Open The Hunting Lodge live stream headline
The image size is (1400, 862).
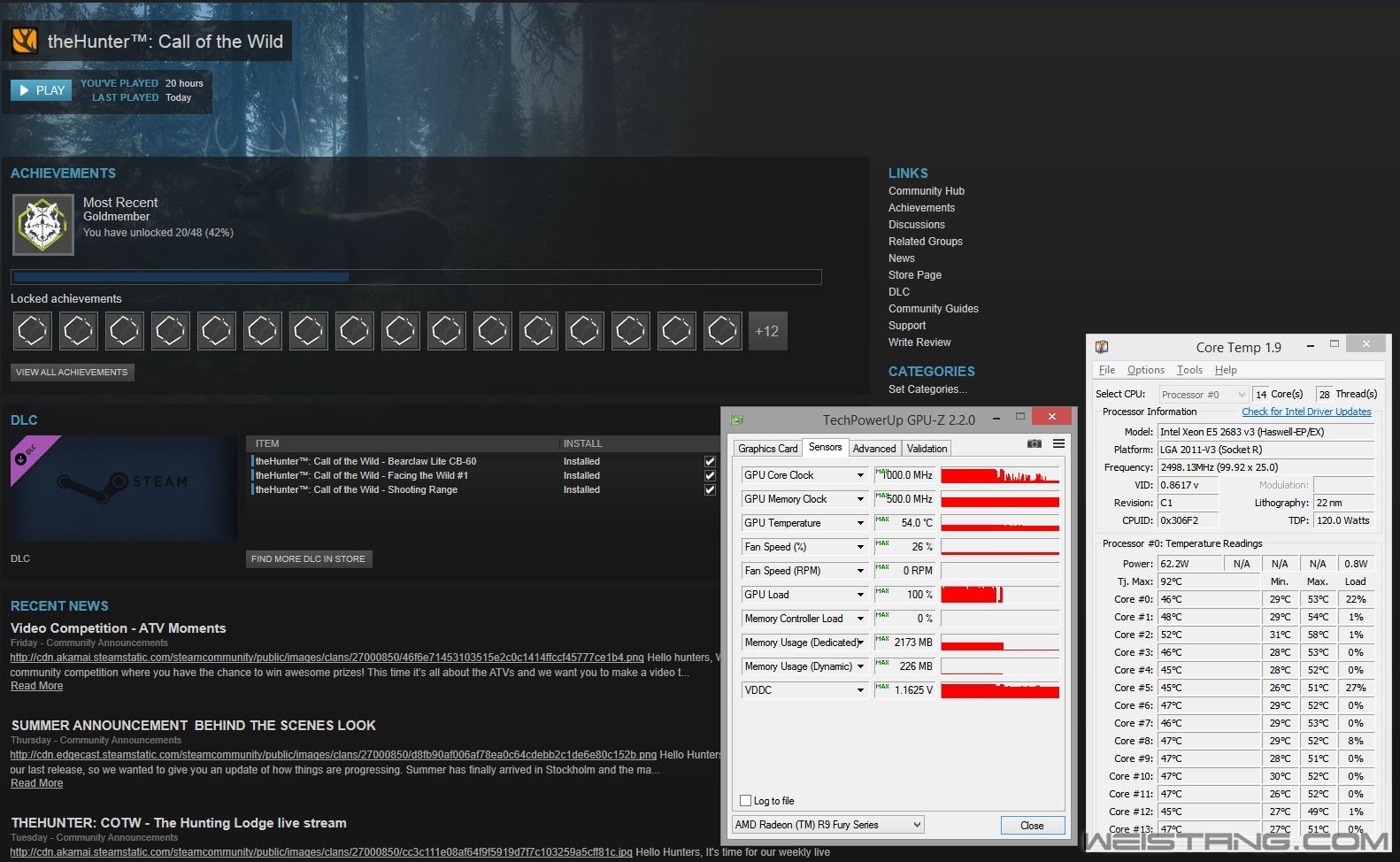click(x=179, y=823)
